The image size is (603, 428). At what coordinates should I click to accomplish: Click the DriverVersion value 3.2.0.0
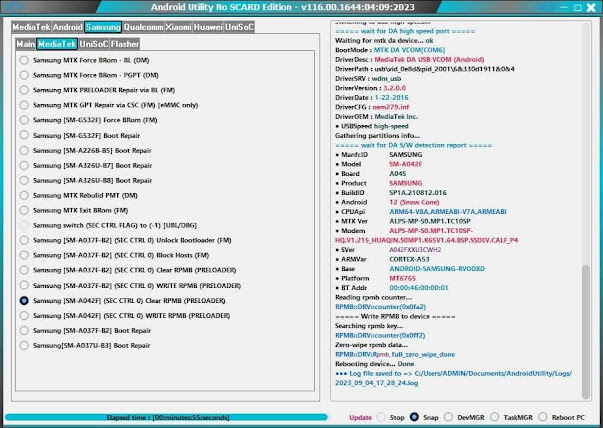click(x=395, y=88)
